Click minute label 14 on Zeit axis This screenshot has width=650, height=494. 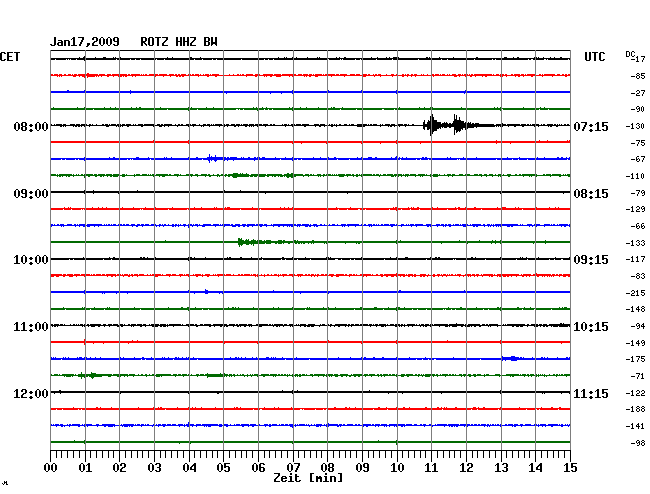(535, 468)
